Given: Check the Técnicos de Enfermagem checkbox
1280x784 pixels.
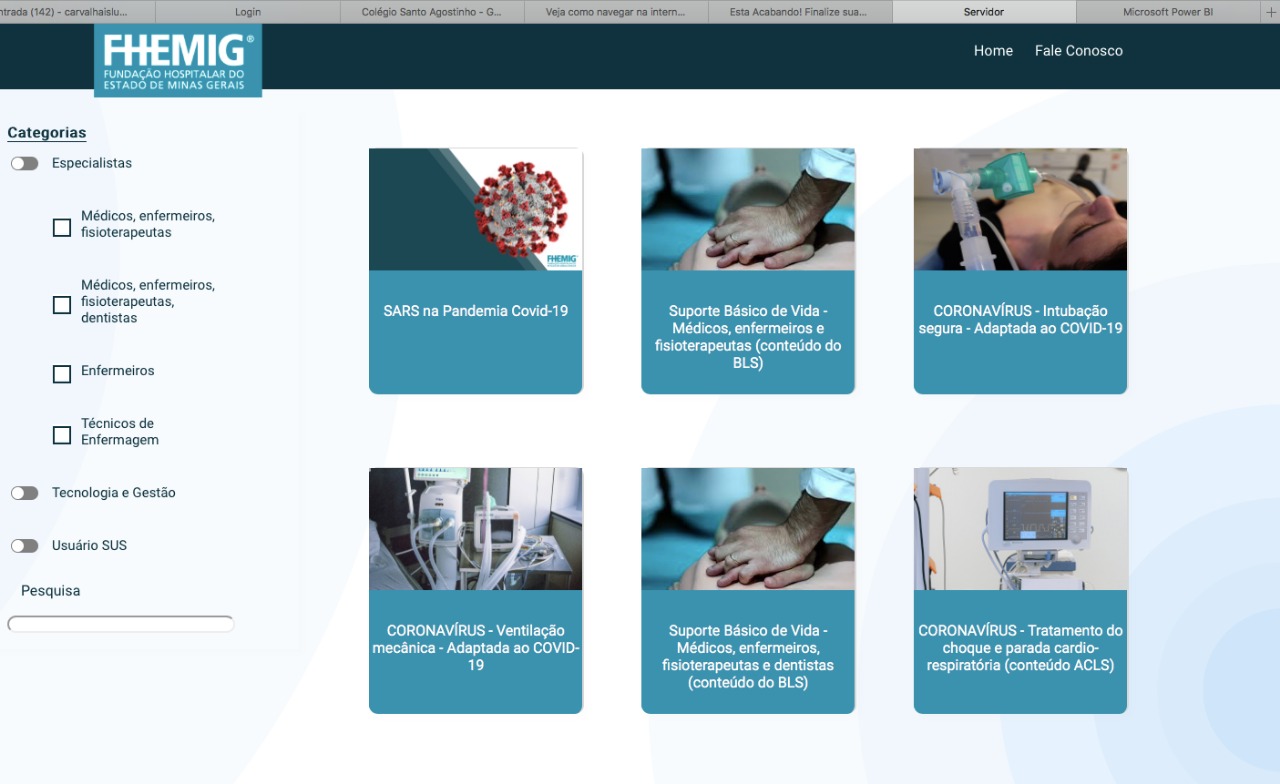Looking at the screenshot, I should click(62, 435).
